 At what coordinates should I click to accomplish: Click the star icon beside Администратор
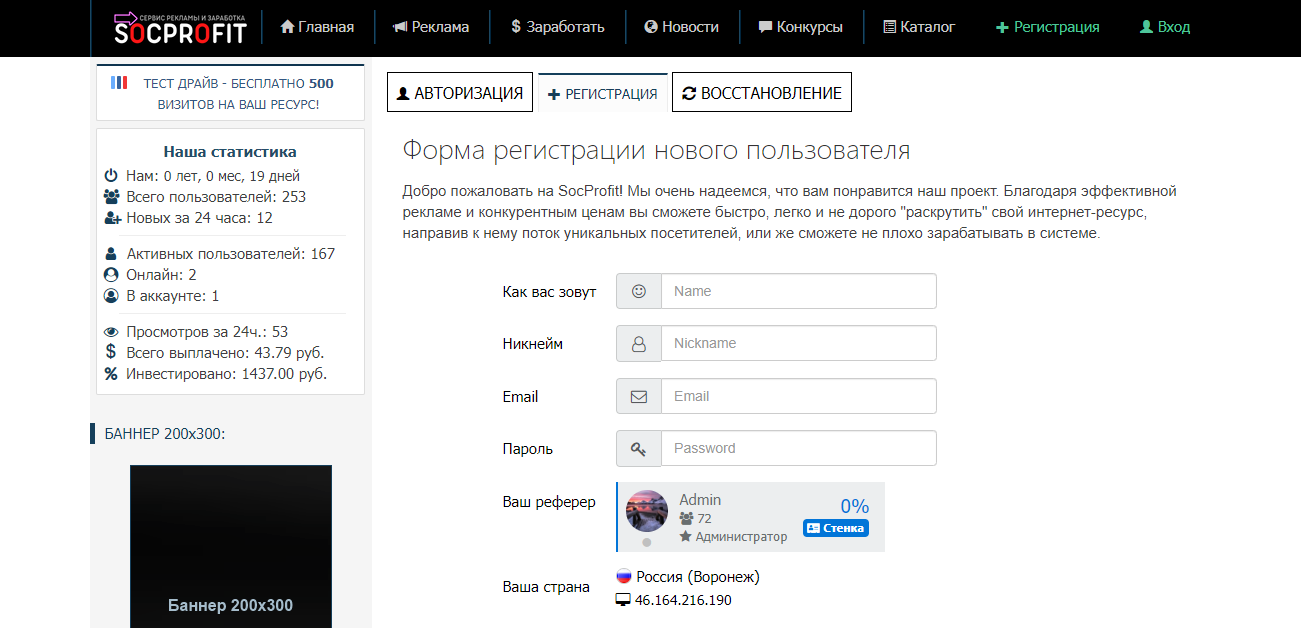[x=685, y=537]
